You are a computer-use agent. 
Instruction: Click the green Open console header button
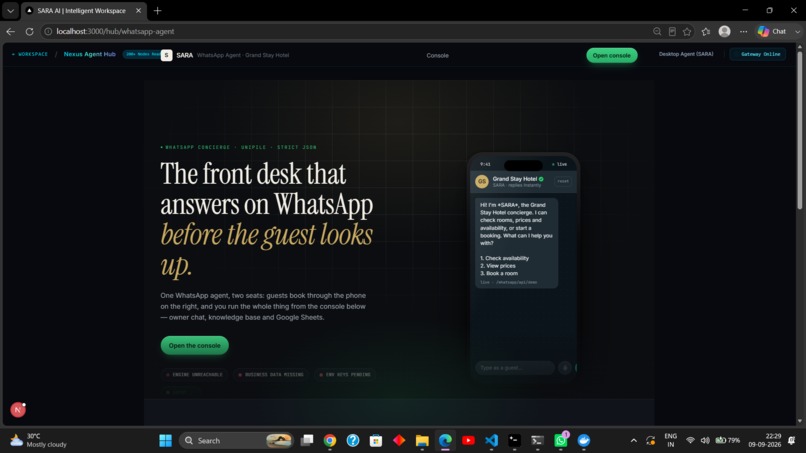point(612,55)
